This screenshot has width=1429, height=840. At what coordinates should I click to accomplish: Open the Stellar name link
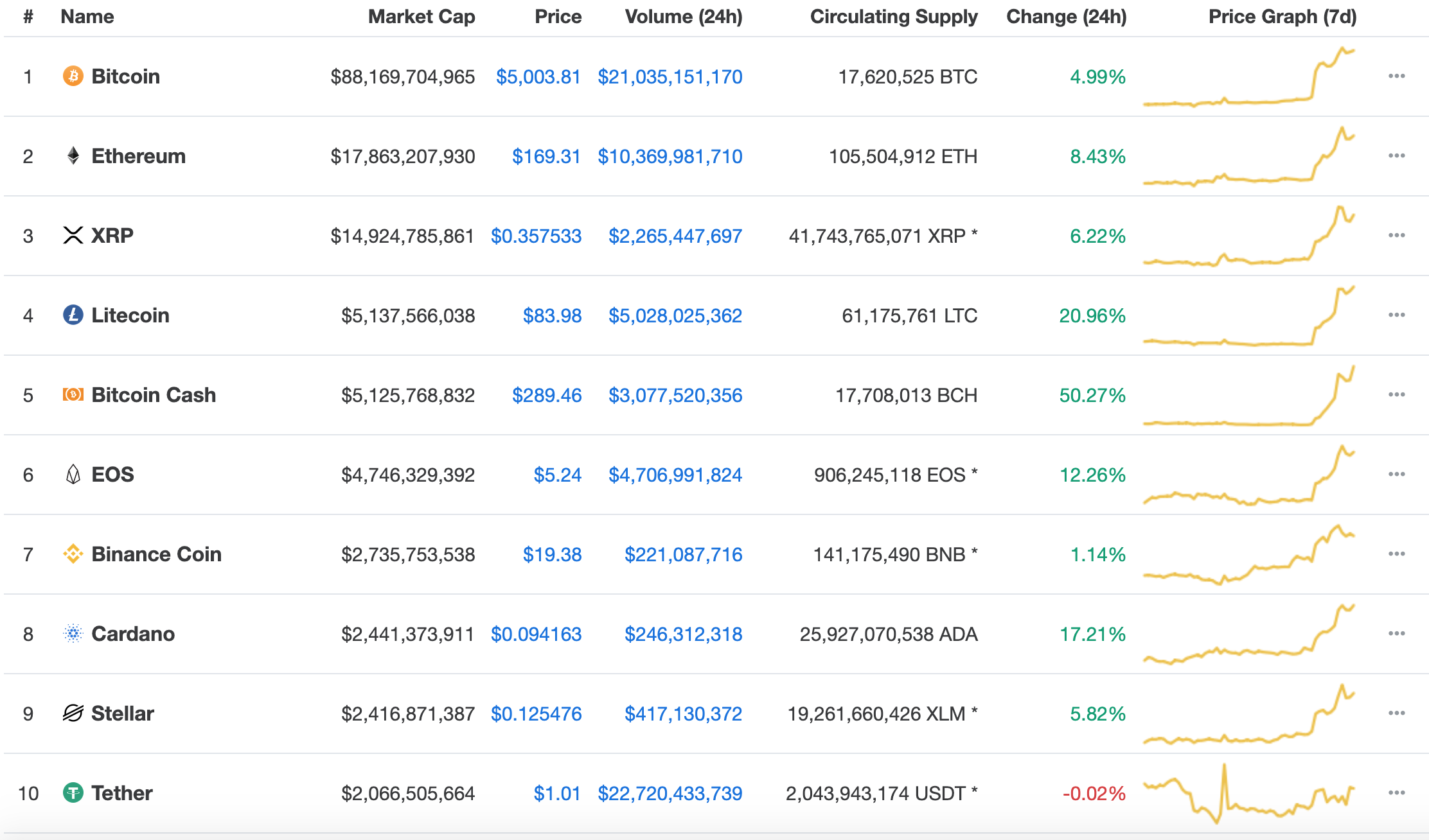(x=123, y=713)
